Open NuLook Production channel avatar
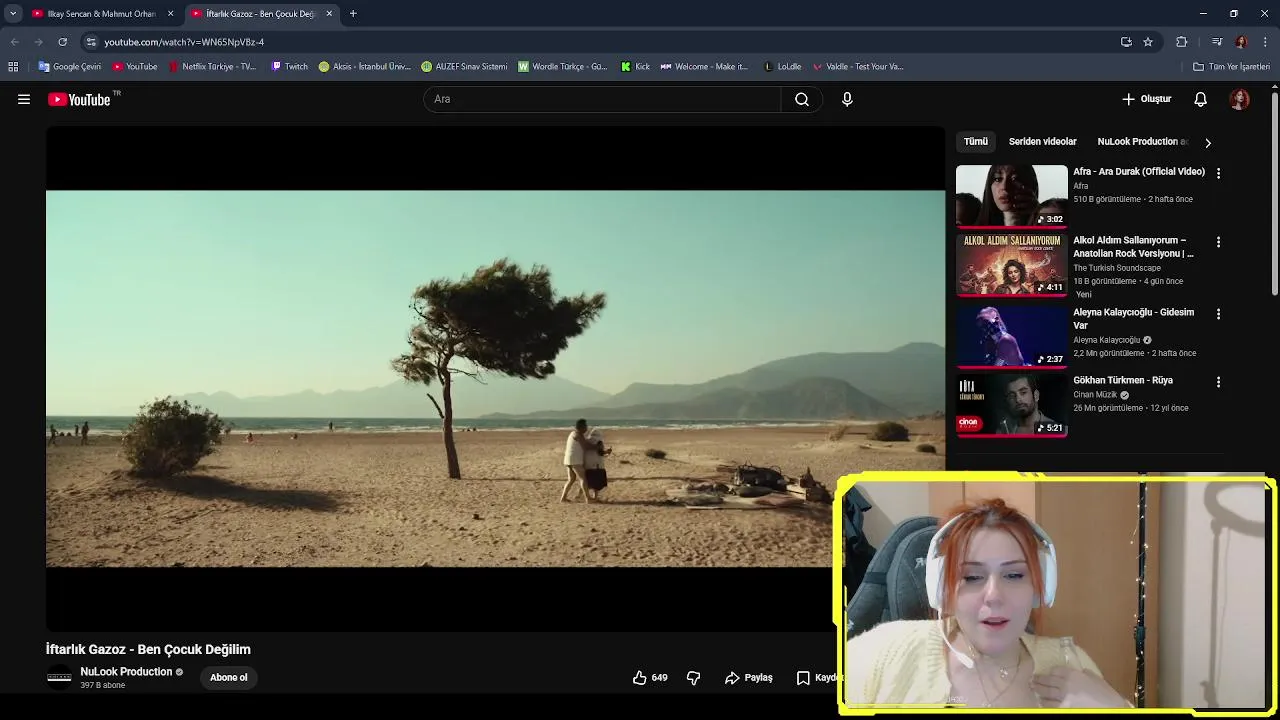The width and height of the screenshot is (1280, 720). [60, 677]
